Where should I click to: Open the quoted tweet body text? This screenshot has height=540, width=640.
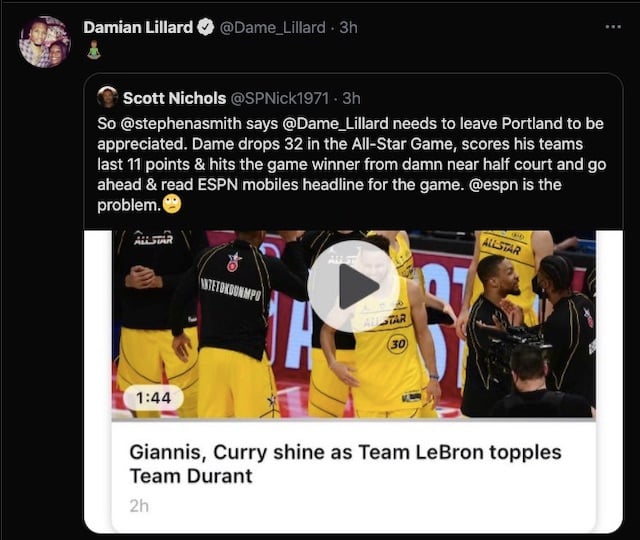point(351,164)
